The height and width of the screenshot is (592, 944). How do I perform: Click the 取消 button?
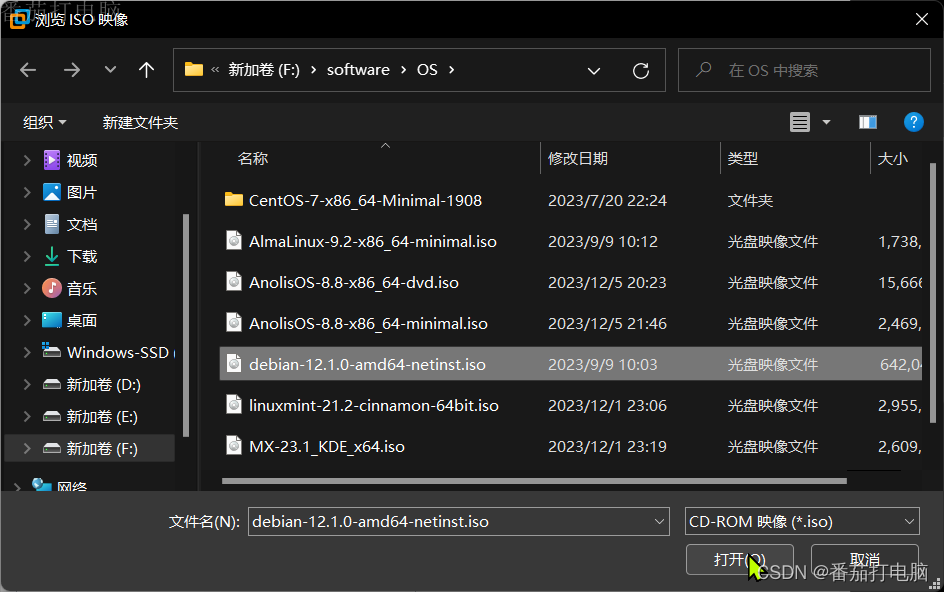pos(865,559)
